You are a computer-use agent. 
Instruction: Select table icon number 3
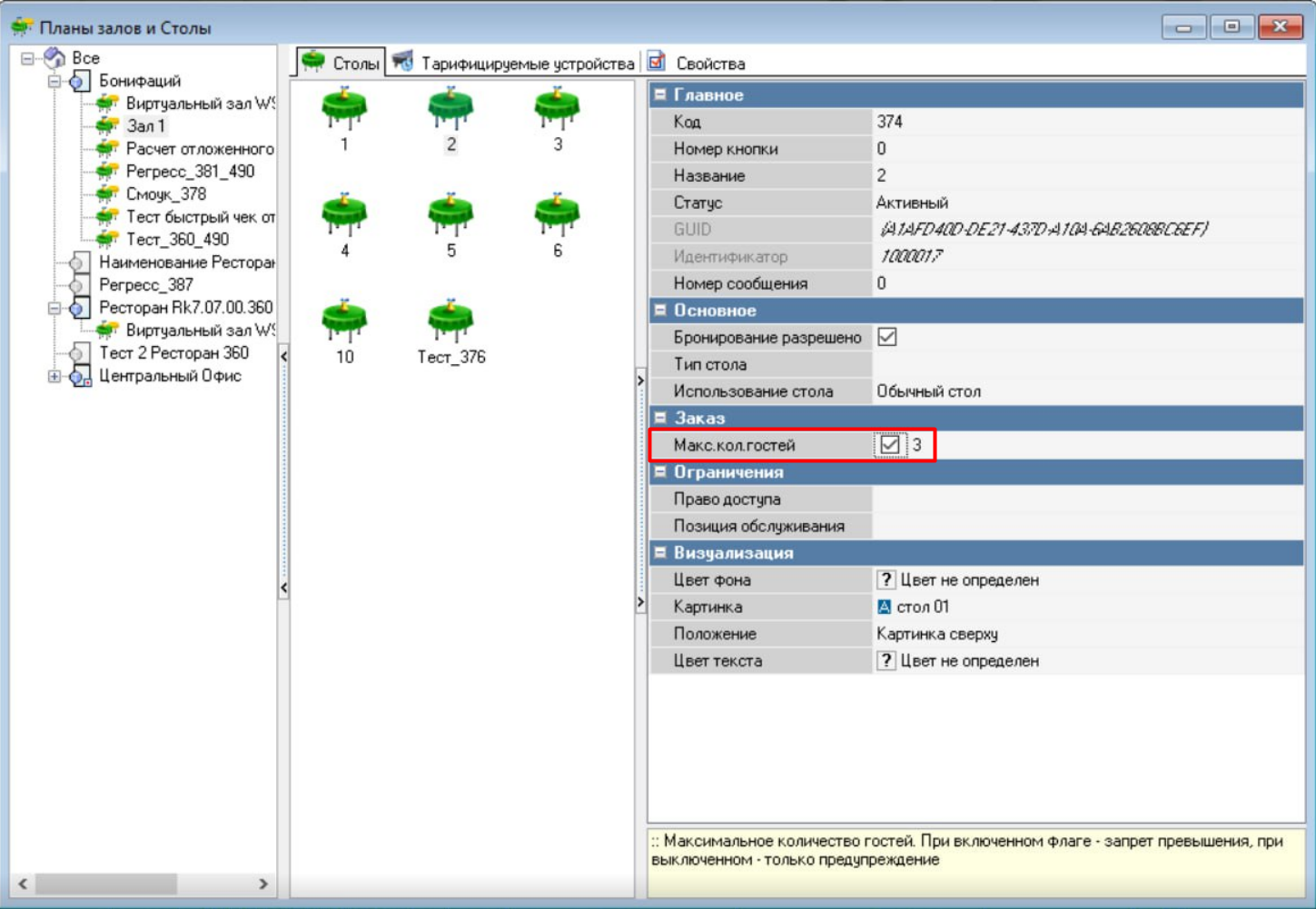coord(557,109)
